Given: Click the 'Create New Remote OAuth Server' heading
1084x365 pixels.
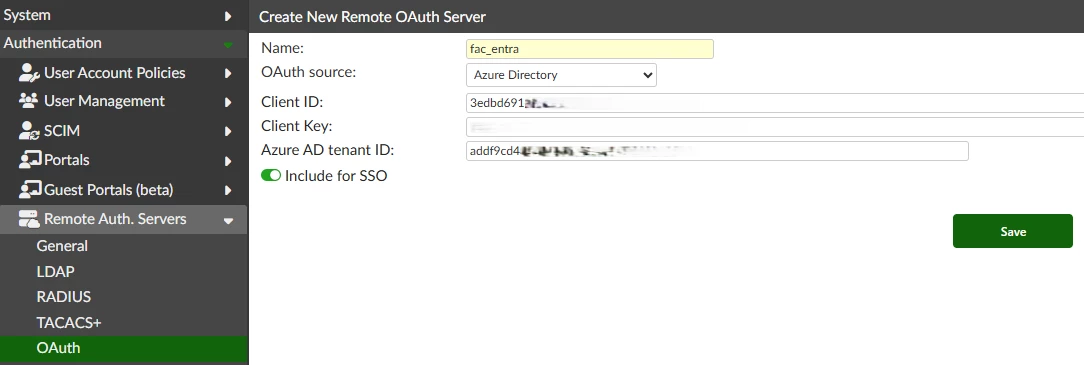Looking at the screenshot, I should pyautogui.click(x=373, y=17).
